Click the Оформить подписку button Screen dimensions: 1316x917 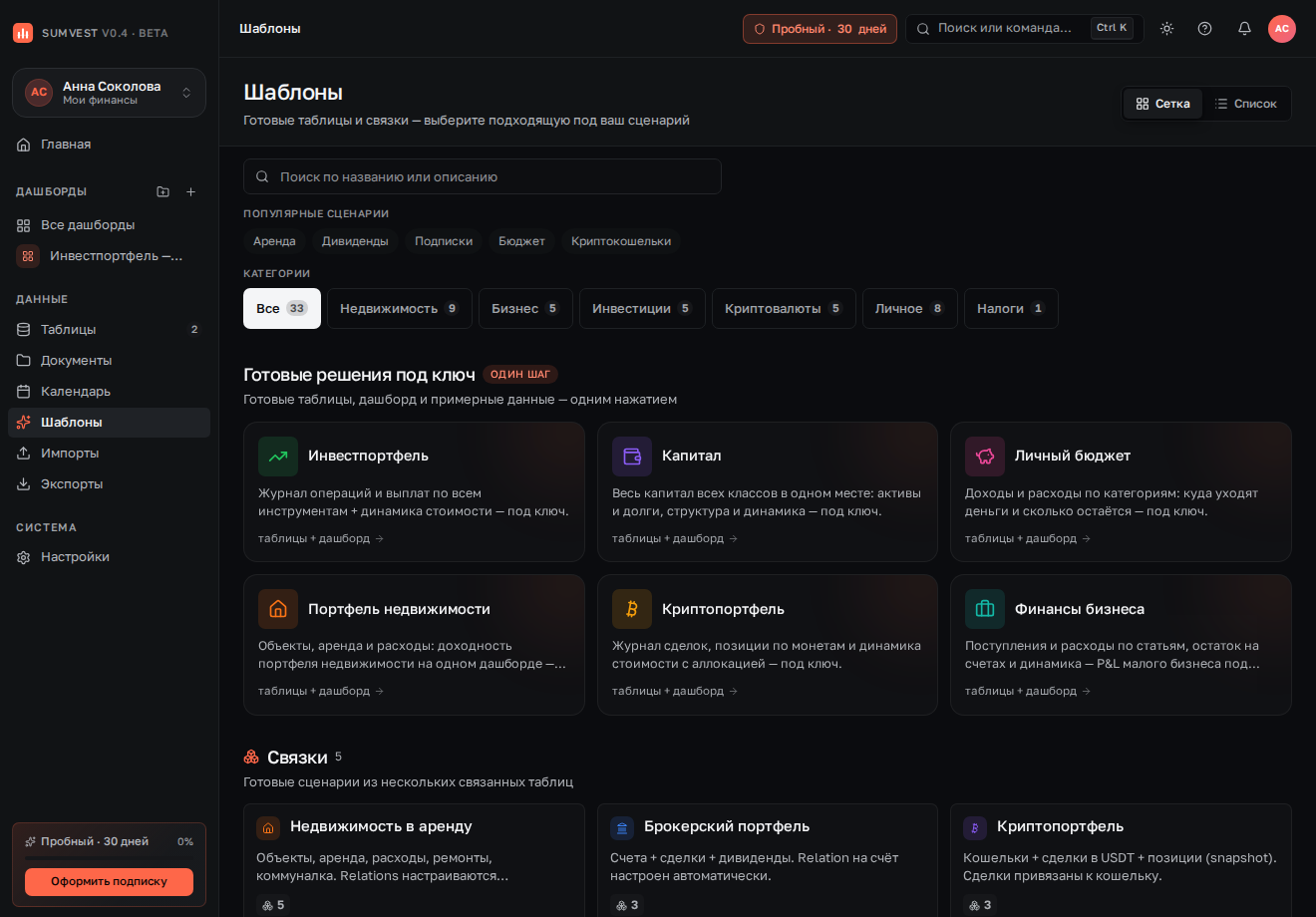110,881
